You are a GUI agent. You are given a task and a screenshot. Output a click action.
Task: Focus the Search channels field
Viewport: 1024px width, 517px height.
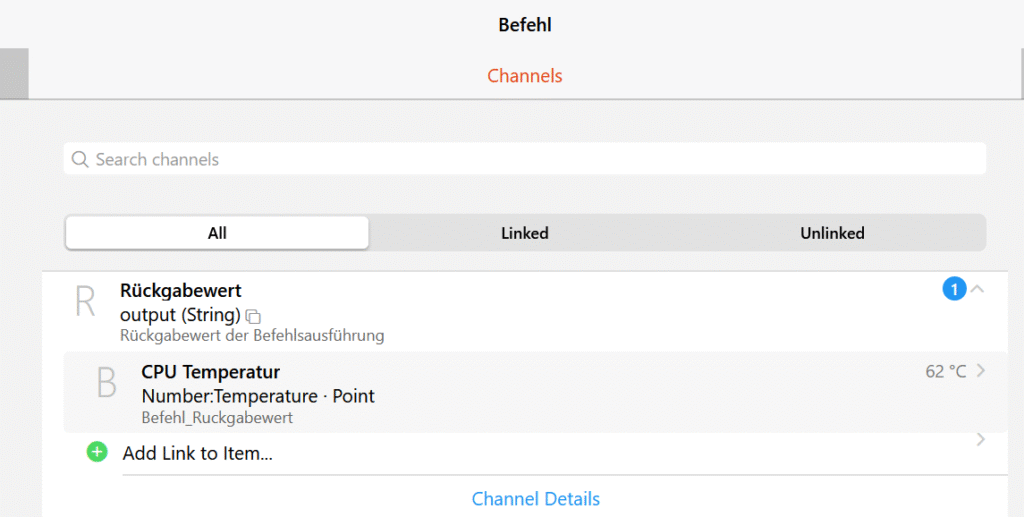(524, 159)
